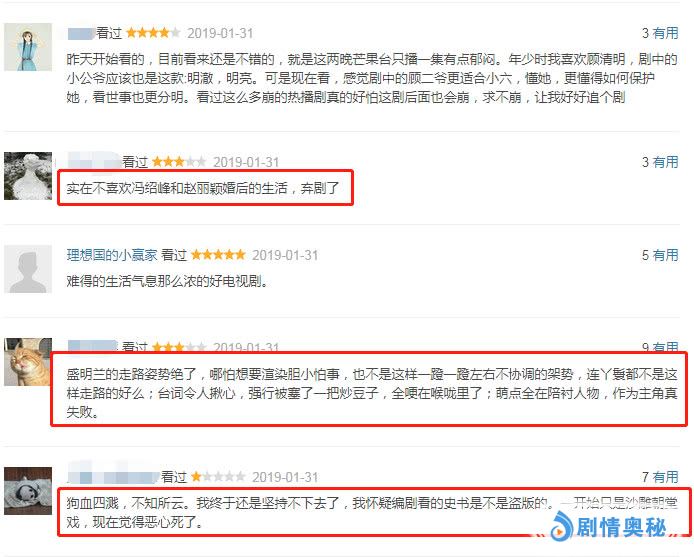Open the panda blanket avatar profile
This screenshot has height=557, width=694.
pos(28,491)
